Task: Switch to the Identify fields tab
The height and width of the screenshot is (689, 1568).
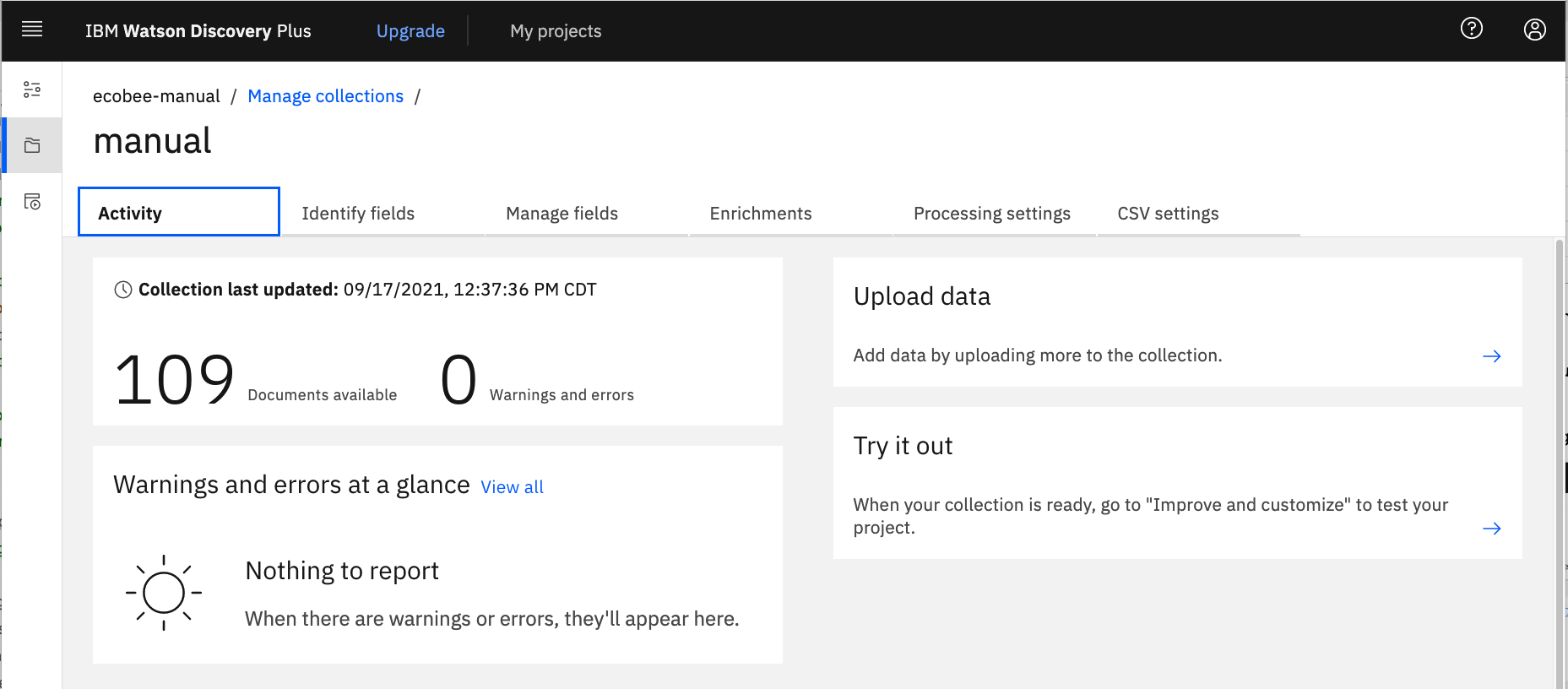Action: click(x=383, y=214)
